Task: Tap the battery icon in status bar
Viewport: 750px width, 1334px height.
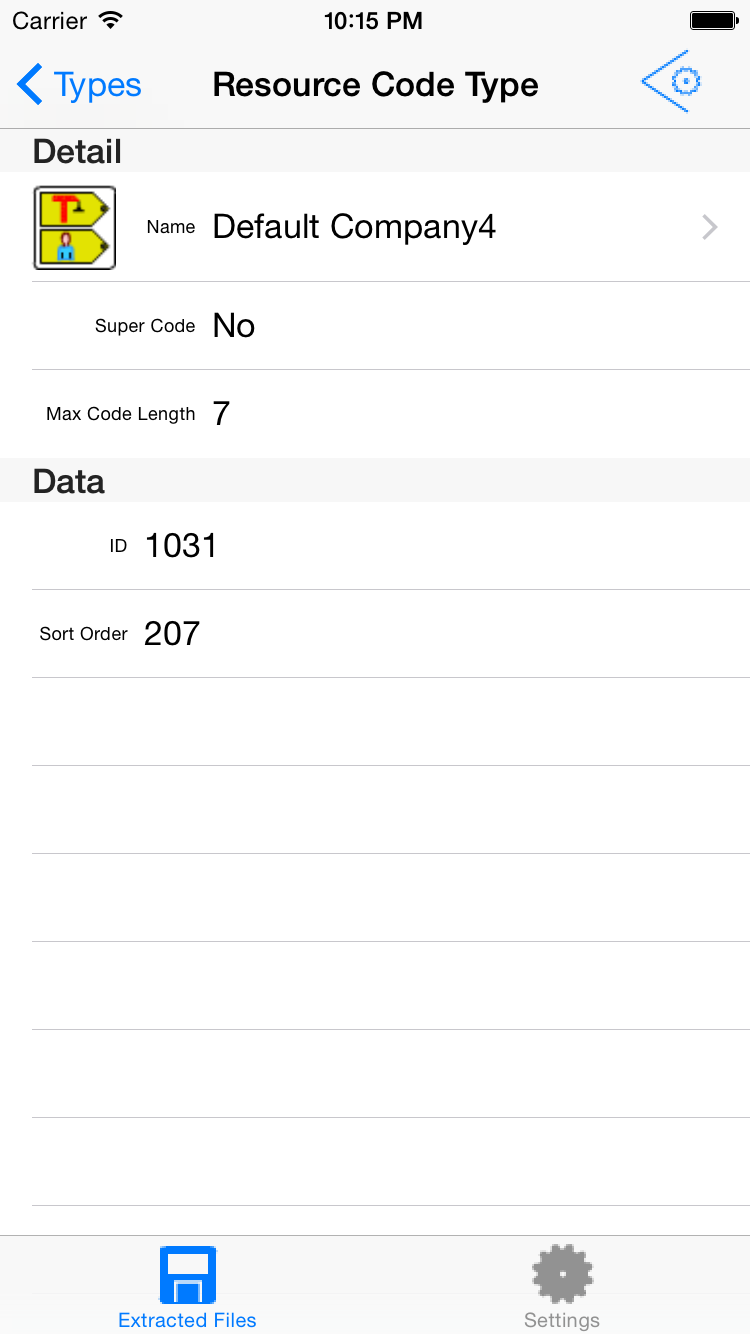Action: click(713, 20)
